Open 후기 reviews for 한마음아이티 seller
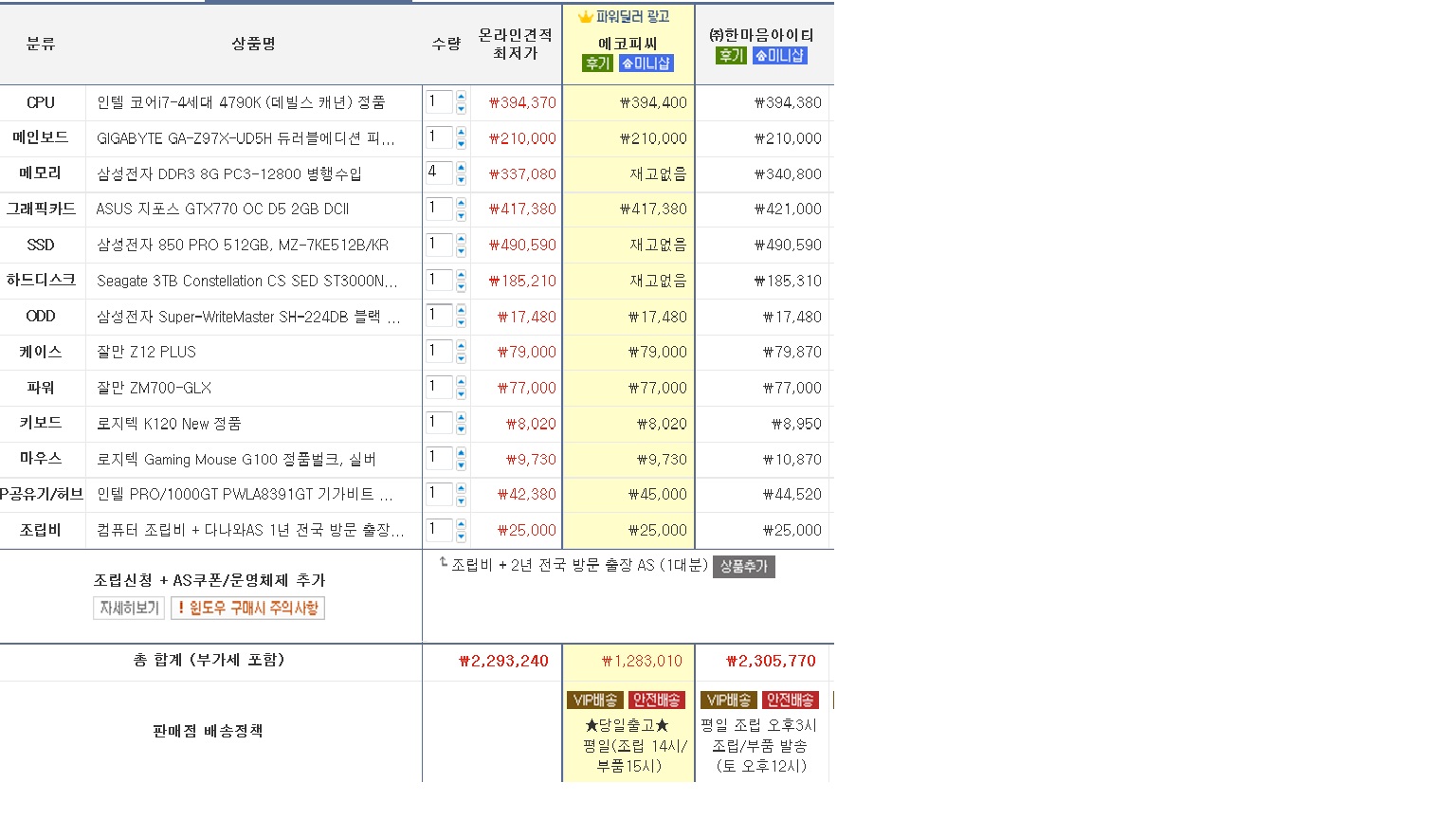 731,56
